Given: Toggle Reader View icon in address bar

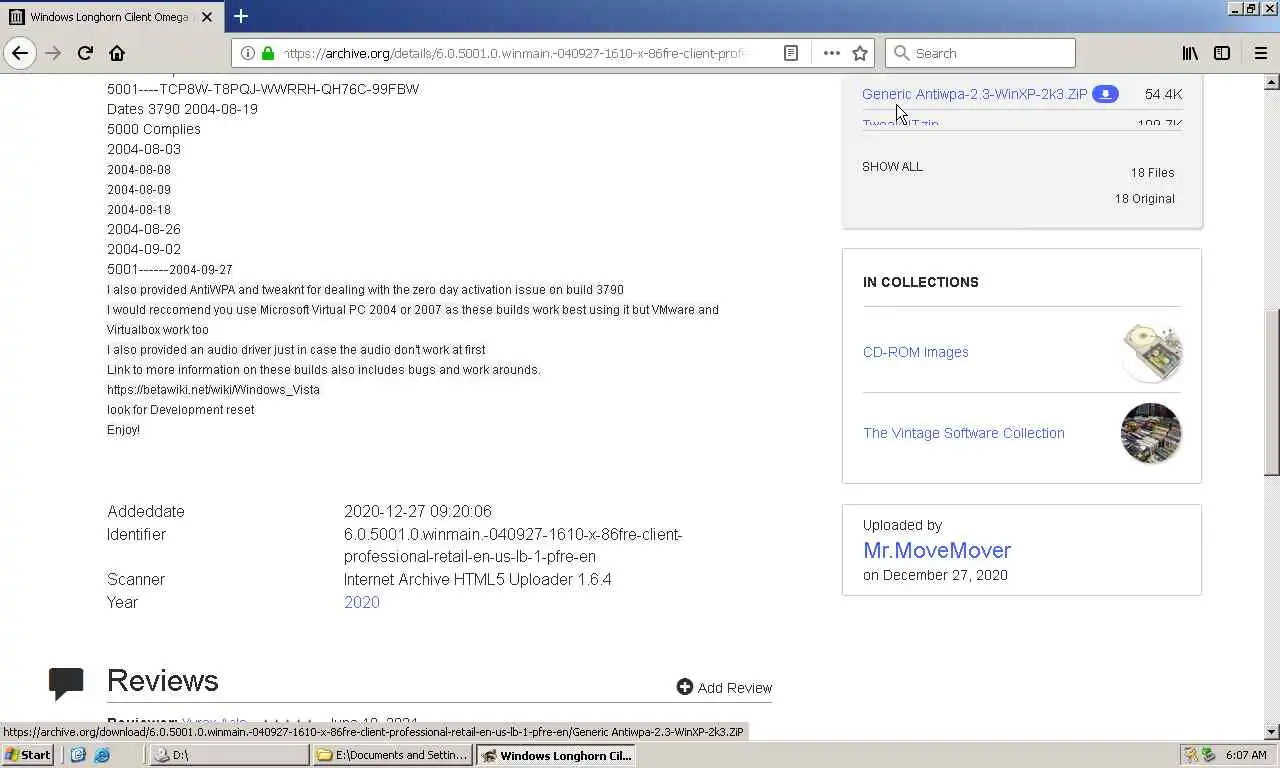Looking at the screenshot, I should [791, 53].
